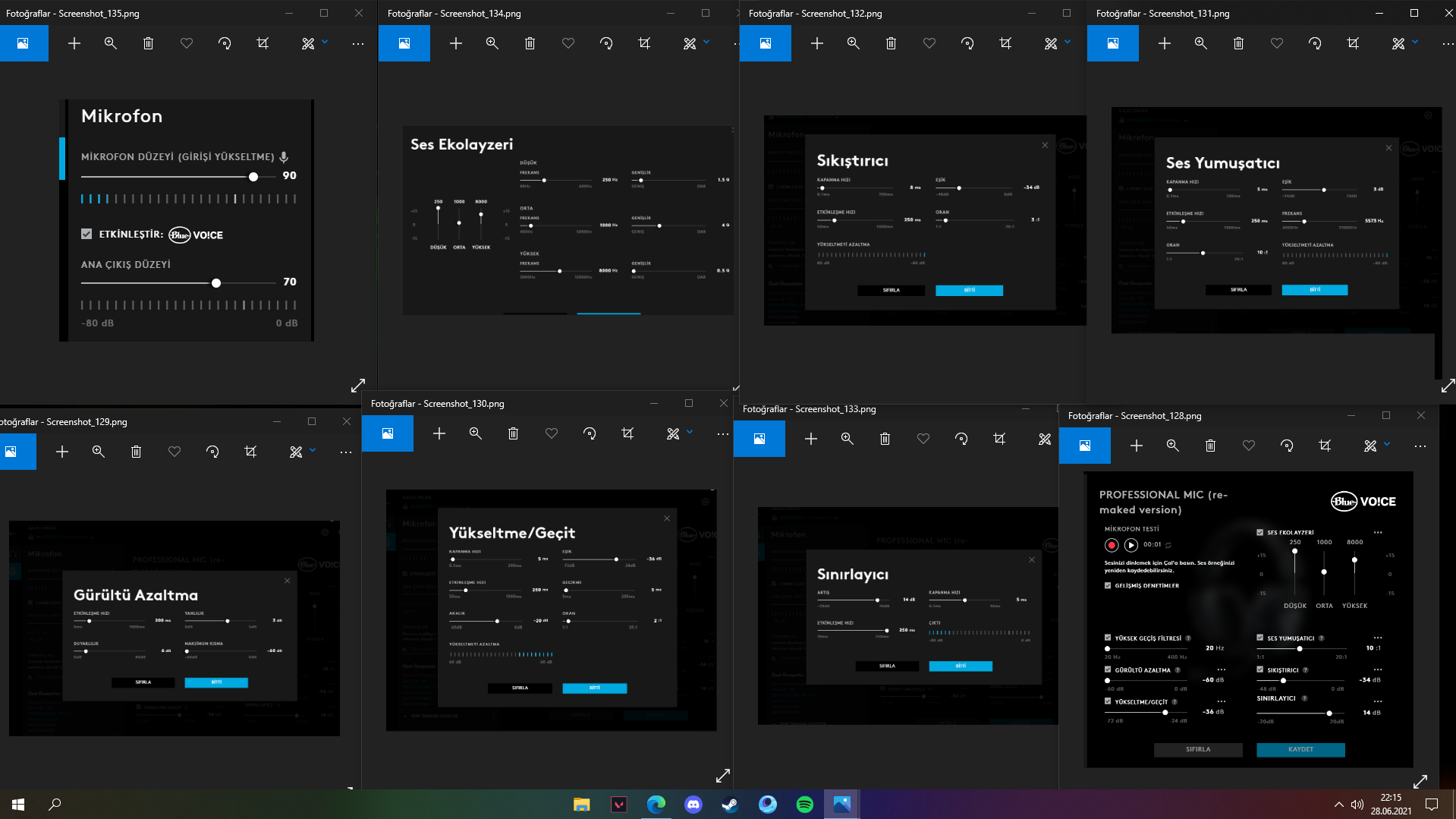This screenshot has width=1456, height=819.
Task: Add Screenshot_129 photo to an album
Action: [62, 452]
